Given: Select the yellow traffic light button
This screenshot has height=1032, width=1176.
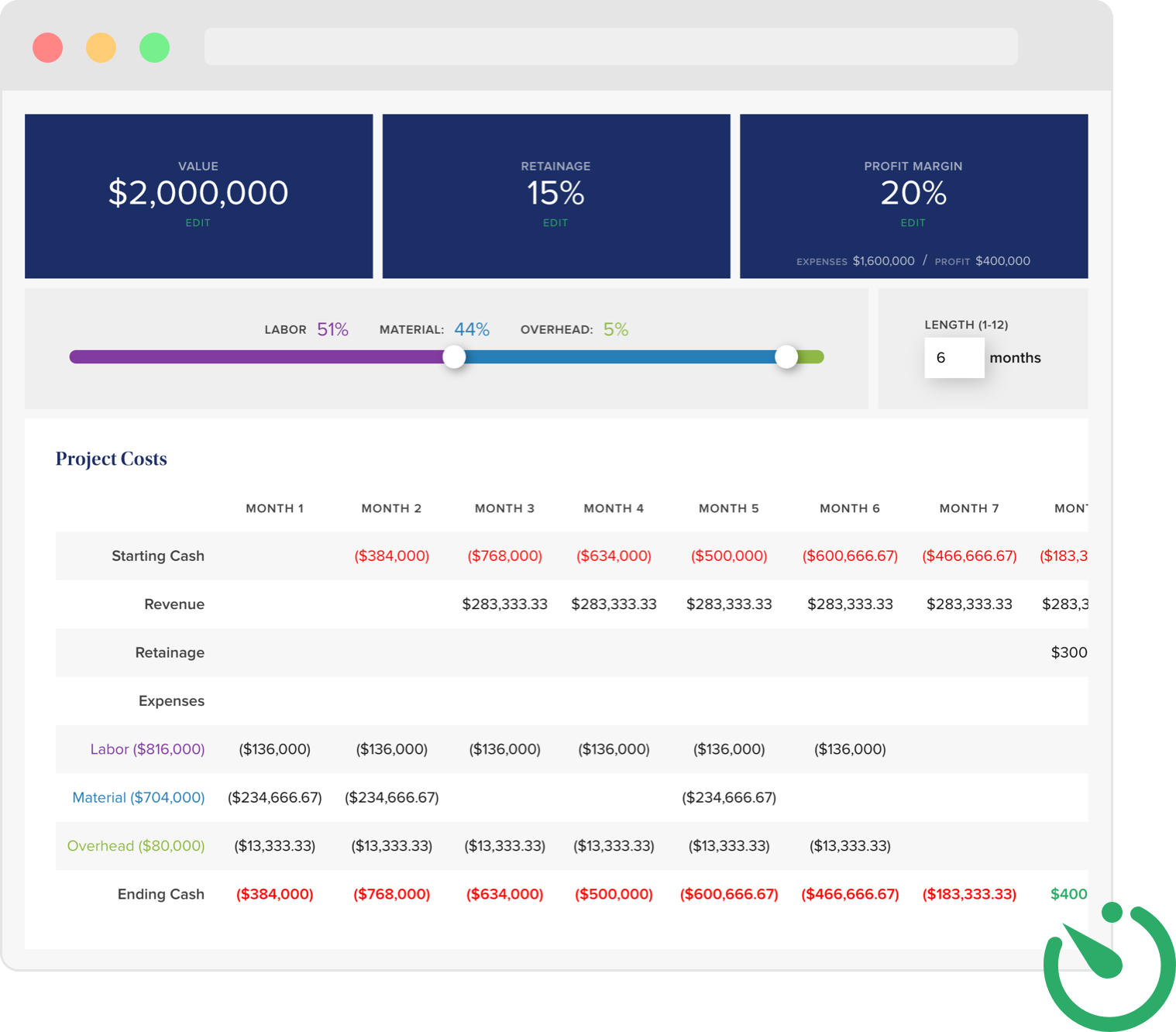Looking at the screenshot, I should click(x=101, y=47).
